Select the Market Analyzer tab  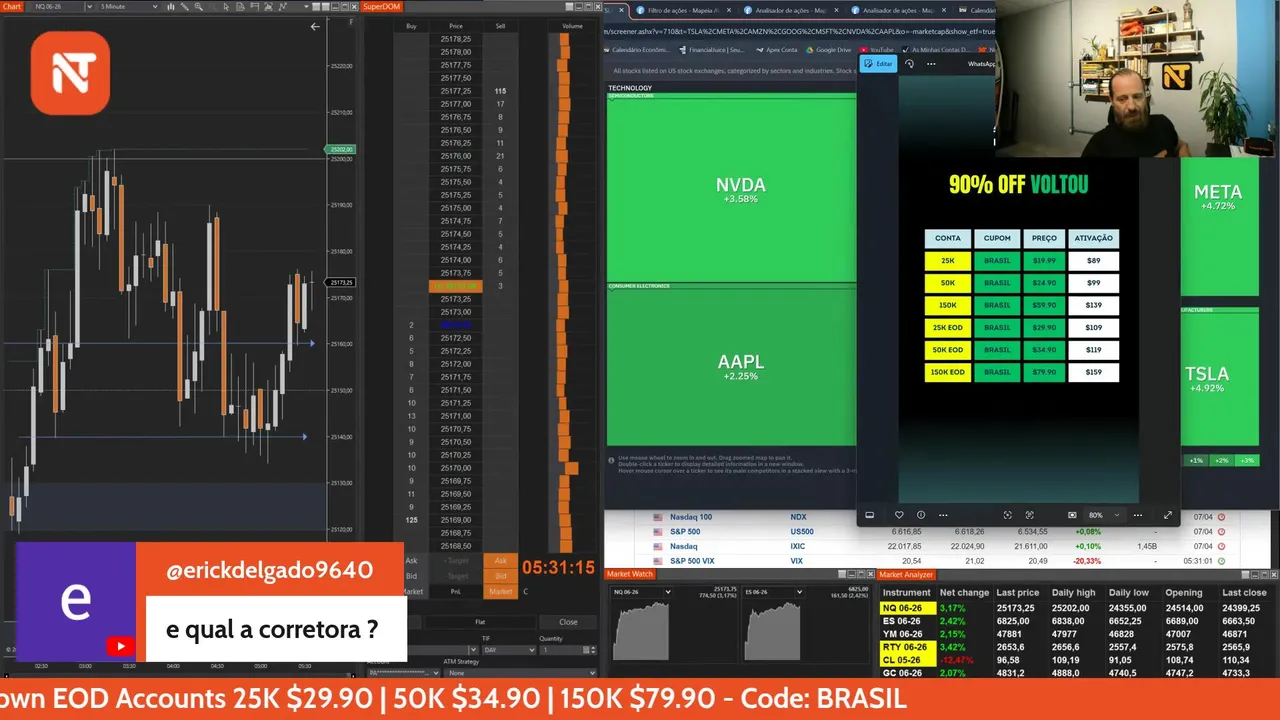tap(906, 574)
